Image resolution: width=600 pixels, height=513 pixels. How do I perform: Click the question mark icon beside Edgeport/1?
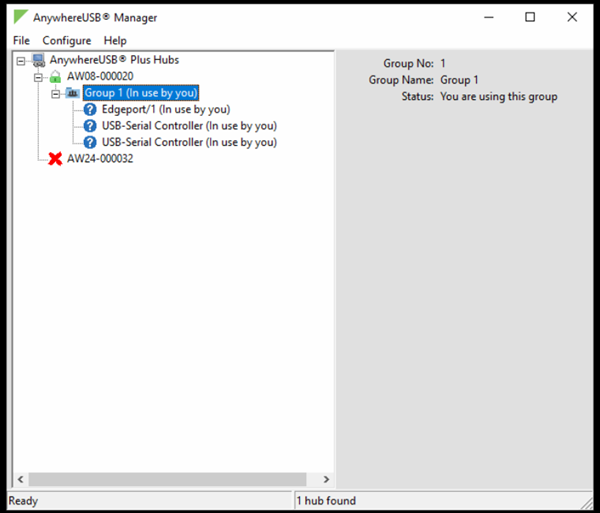[x=90, y=109]
